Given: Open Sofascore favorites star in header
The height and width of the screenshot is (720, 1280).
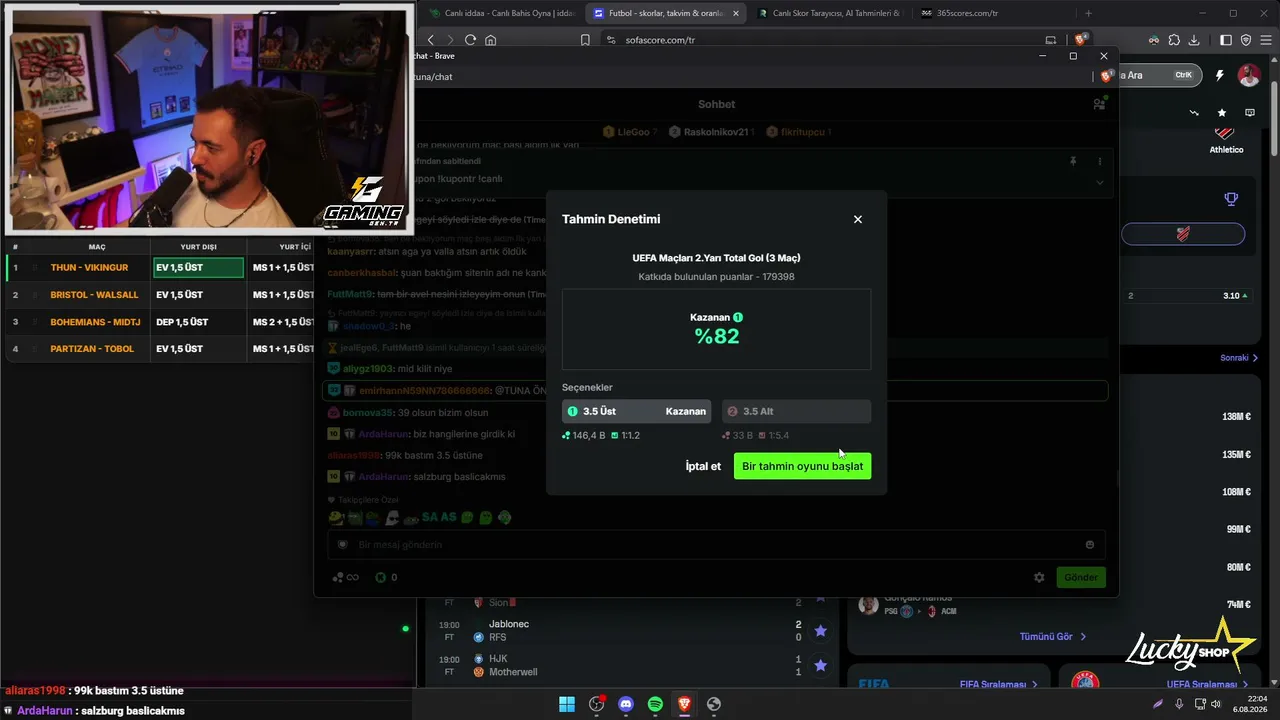Looking at the screenshot, I should pos(1222,113).
